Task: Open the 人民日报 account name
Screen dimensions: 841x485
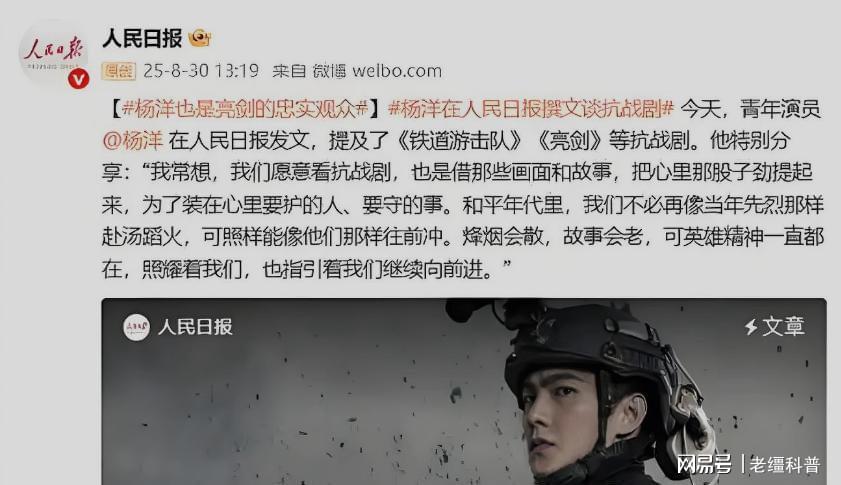Action: (142, 38)
